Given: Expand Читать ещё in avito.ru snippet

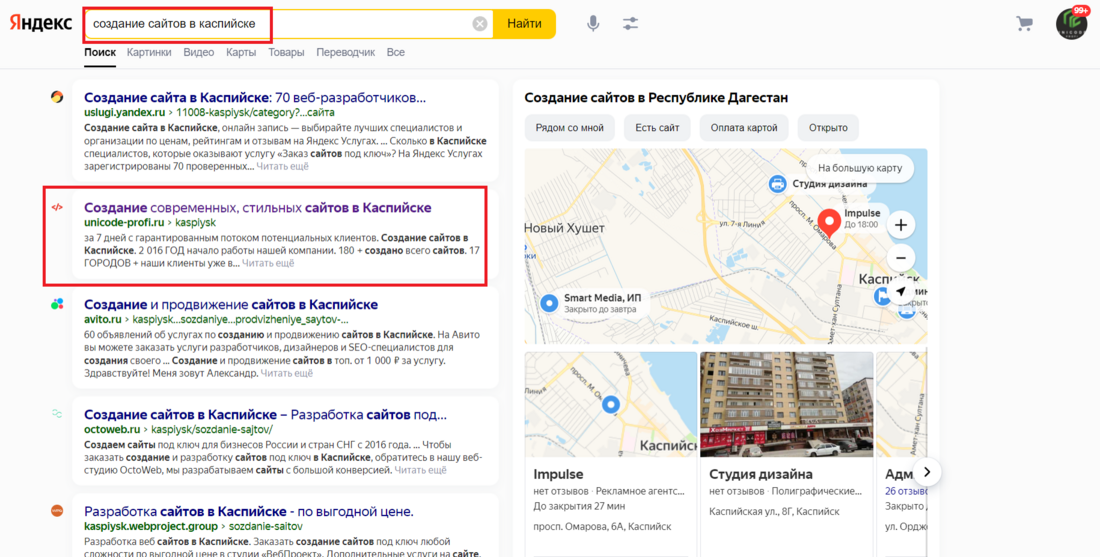Looking at the screenshot, I should [x=286, y=373].
